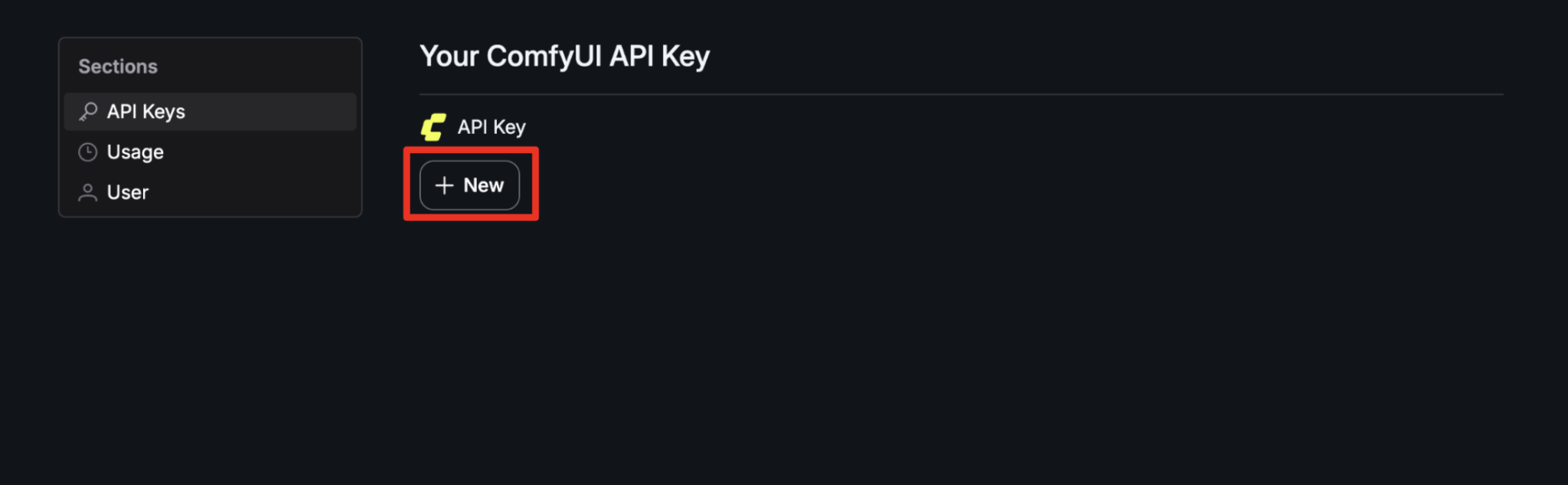
Task: Click the API Keys sidebar entry
Action: [145, 111]
